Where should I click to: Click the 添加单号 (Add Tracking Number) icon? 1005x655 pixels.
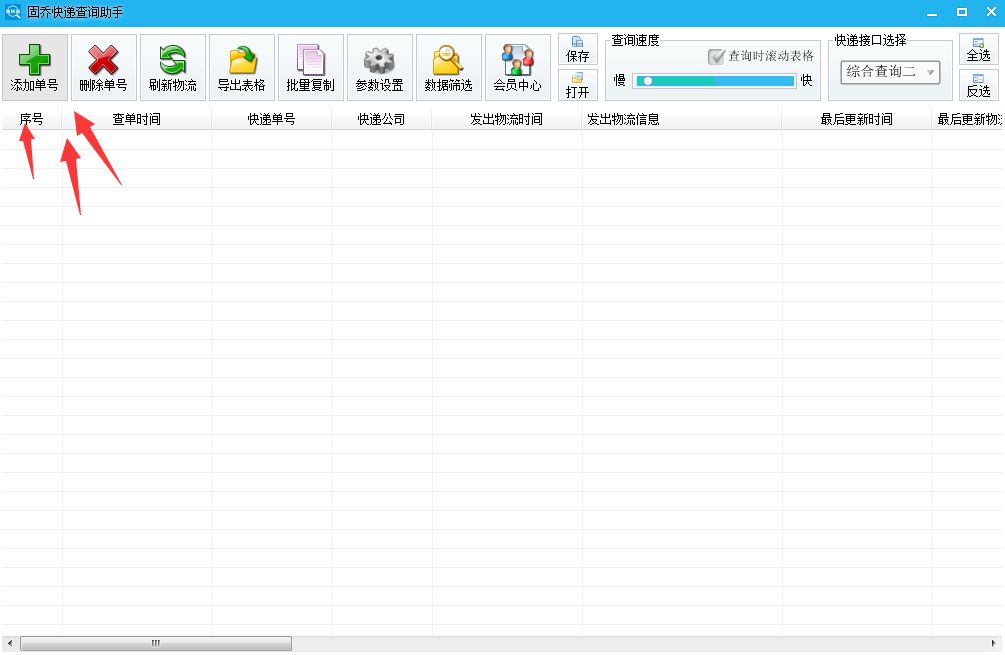(x=34, y=66)
